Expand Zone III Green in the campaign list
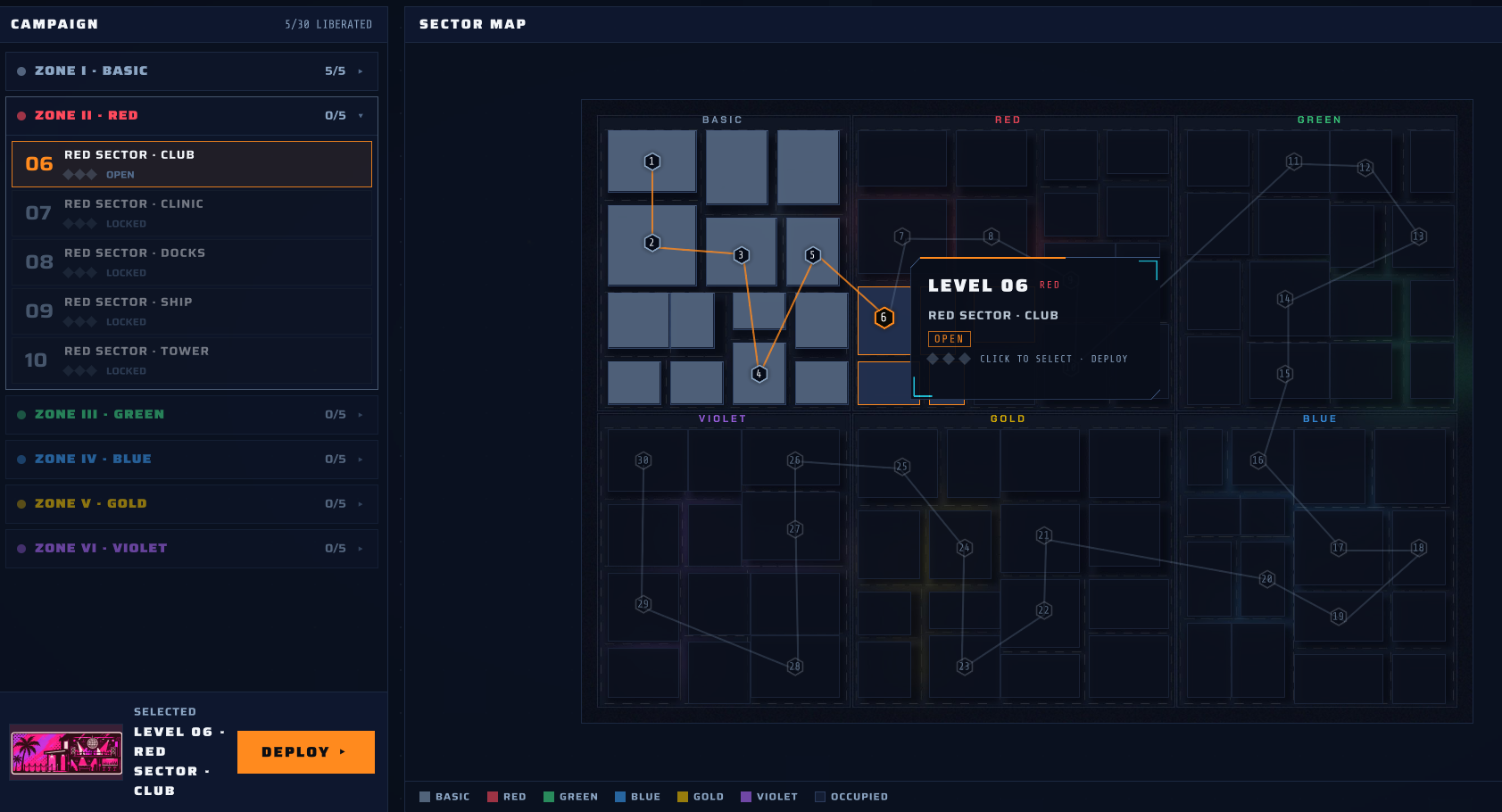Viewport: 1502px width, 812px height. pyautogui.click(x=192, y=415)
